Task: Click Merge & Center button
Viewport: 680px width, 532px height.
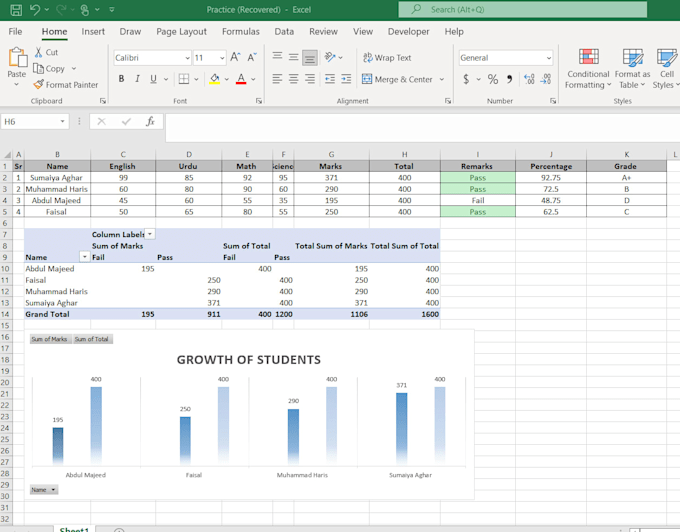Action: point(397,79)
